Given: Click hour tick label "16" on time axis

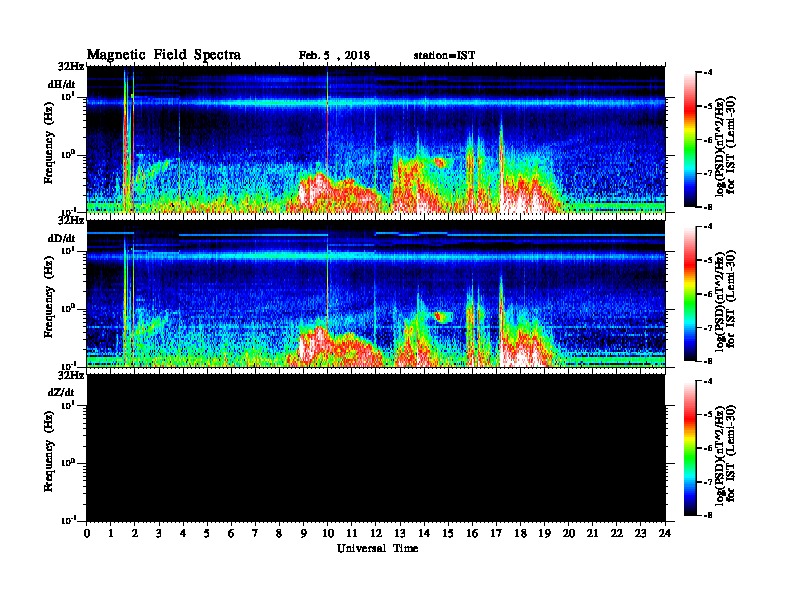Looking at the screenshot, I should [472, 534].
